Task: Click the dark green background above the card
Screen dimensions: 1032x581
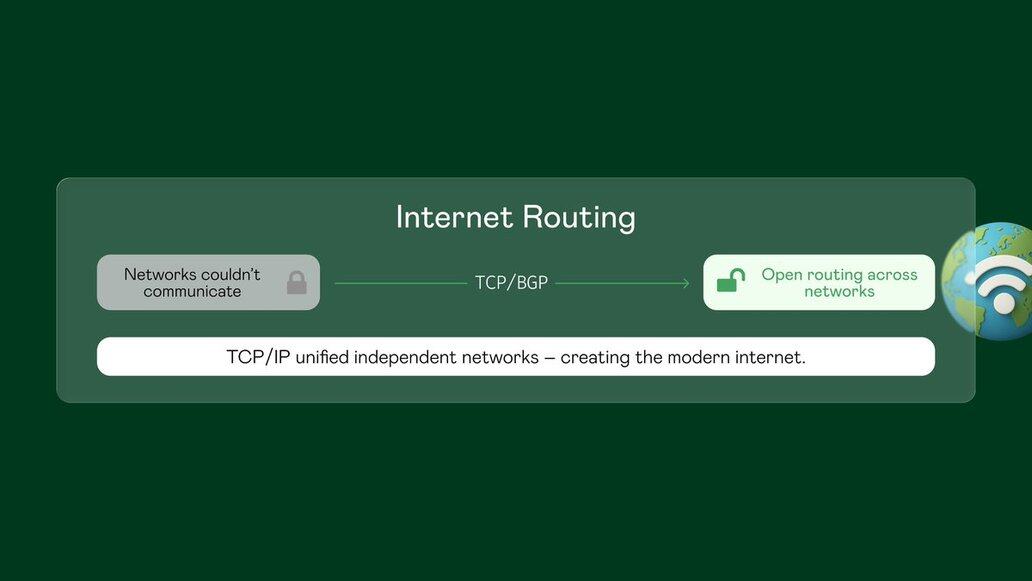Action: 516,89
